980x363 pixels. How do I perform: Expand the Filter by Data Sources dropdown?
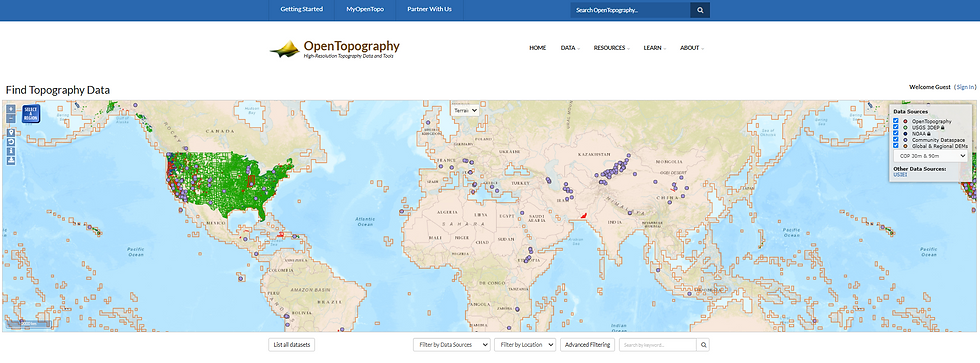(x=452, y=345)
